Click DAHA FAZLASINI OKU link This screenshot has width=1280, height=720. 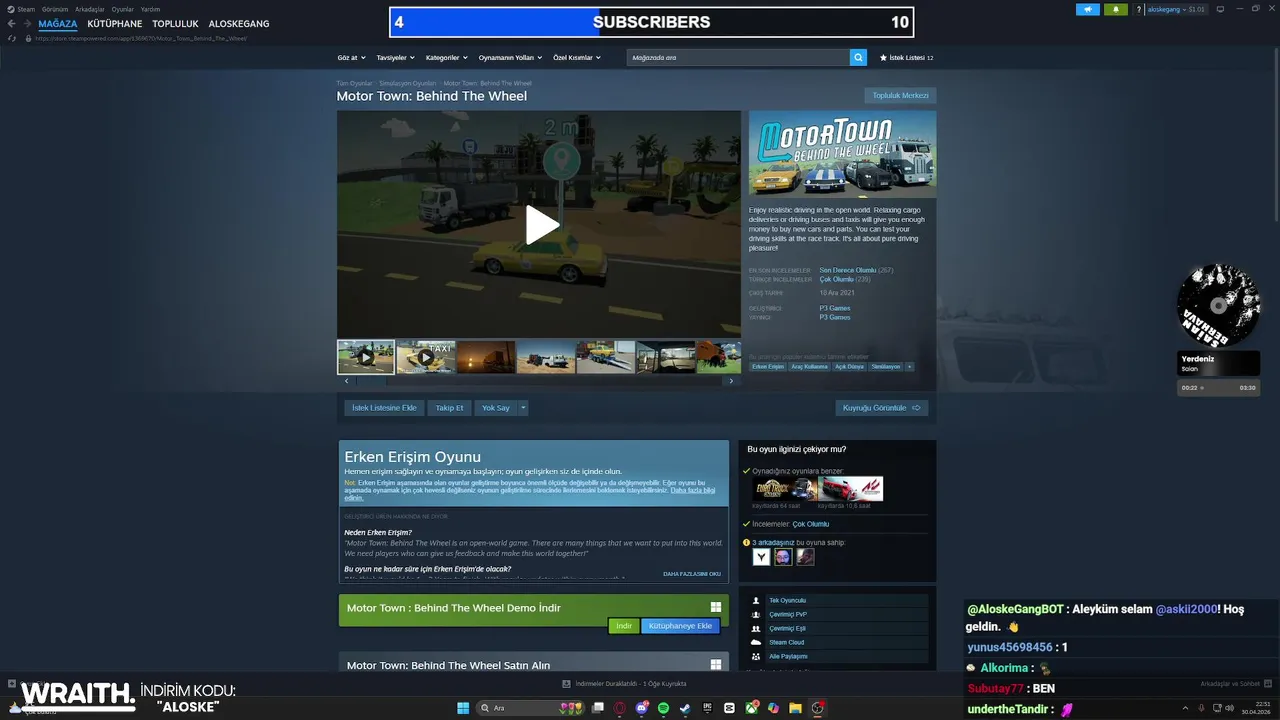692,574
